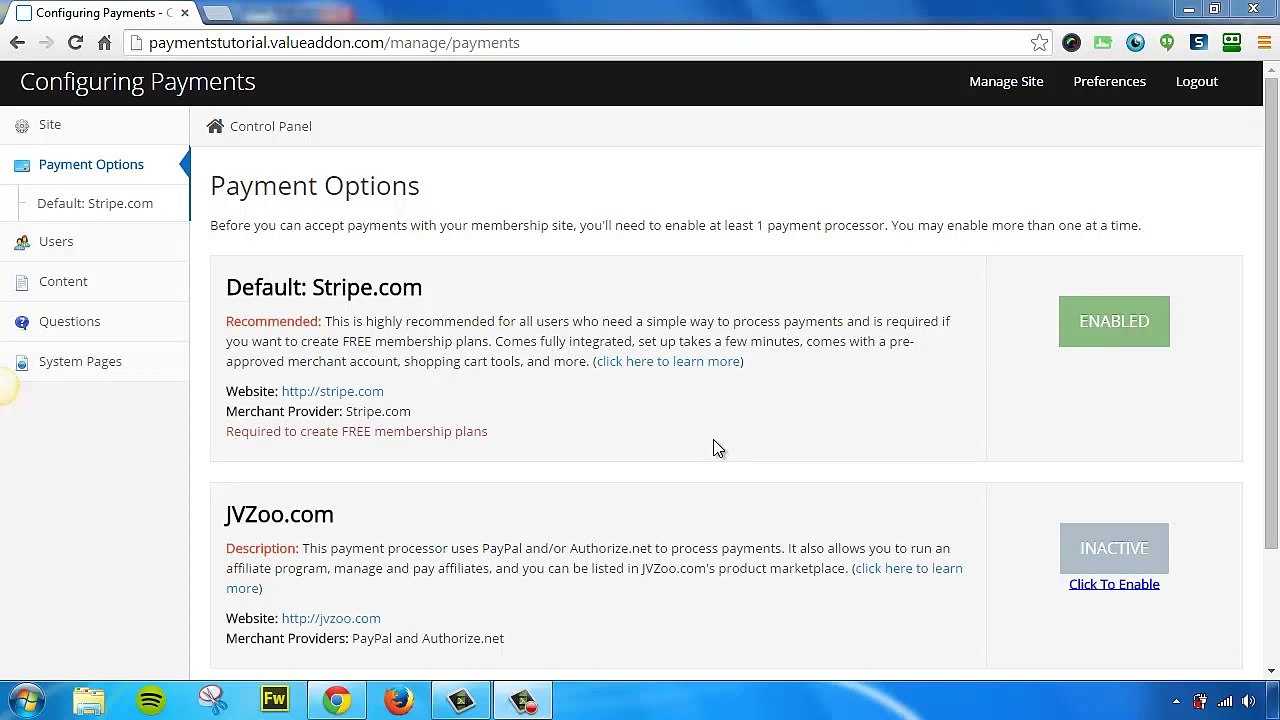Open the green Hangouts quote extension
This screenshot has height=720, width=1280.
(1167, 43)
